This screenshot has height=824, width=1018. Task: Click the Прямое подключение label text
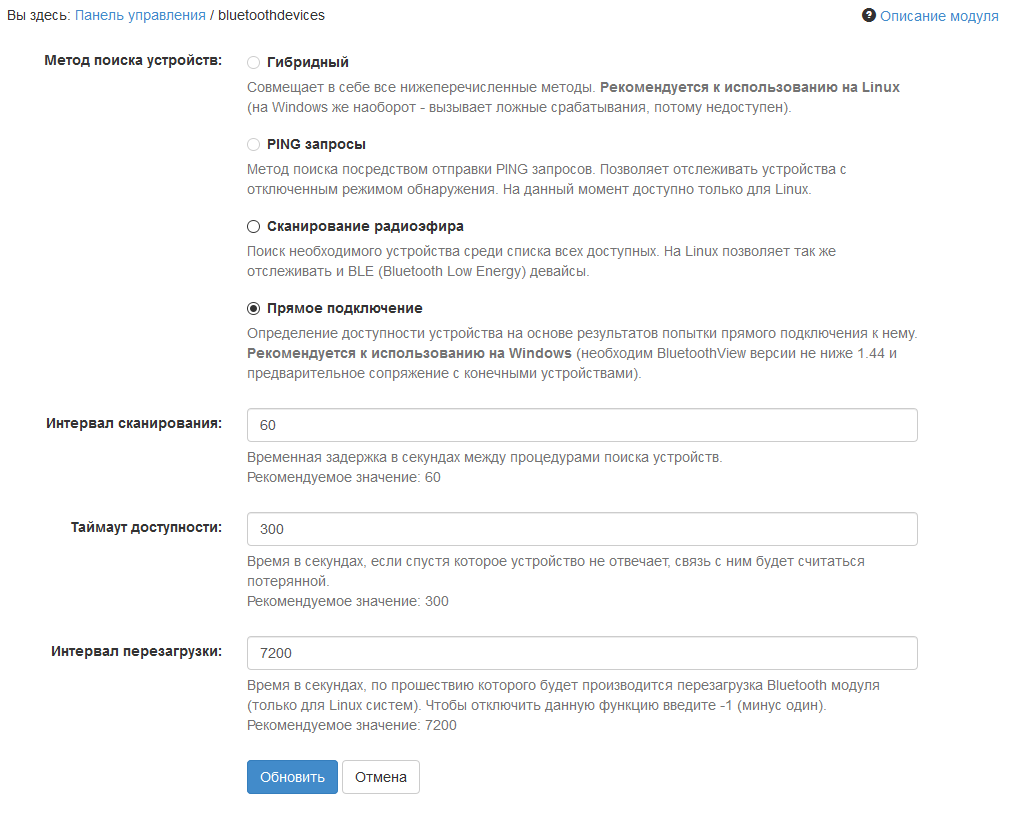point(344,308)
